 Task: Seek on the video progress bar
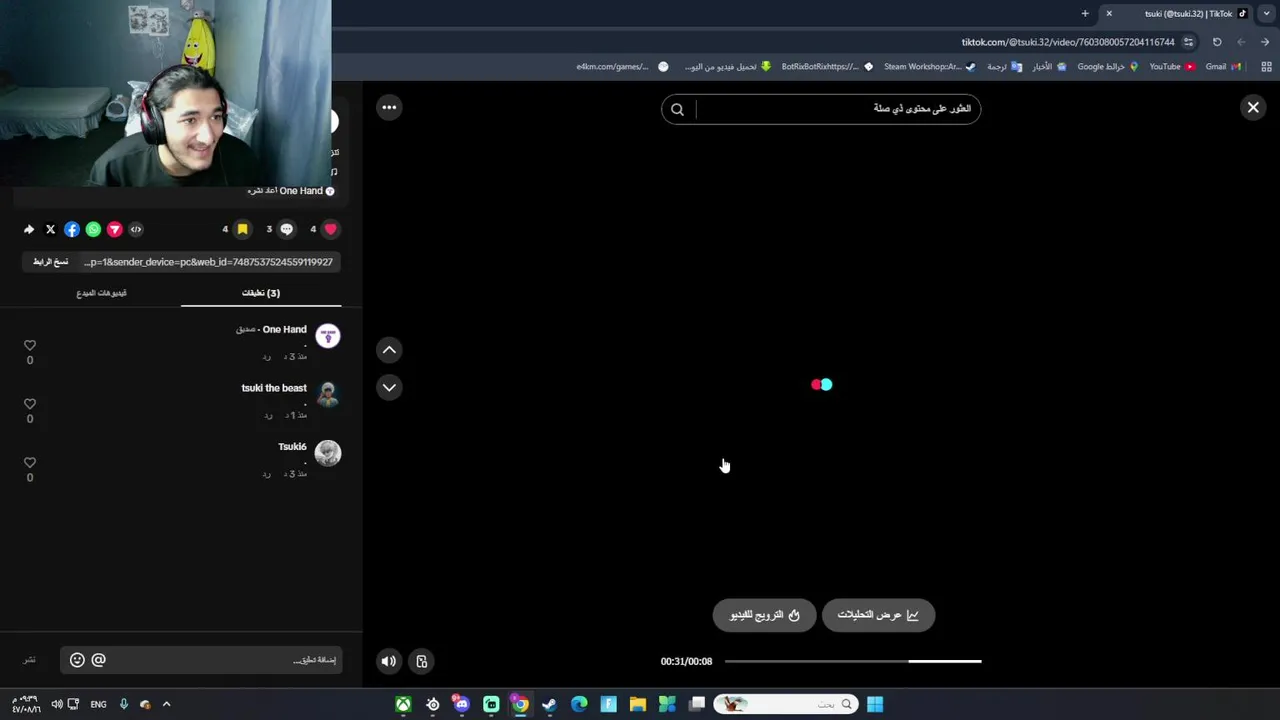853,661
